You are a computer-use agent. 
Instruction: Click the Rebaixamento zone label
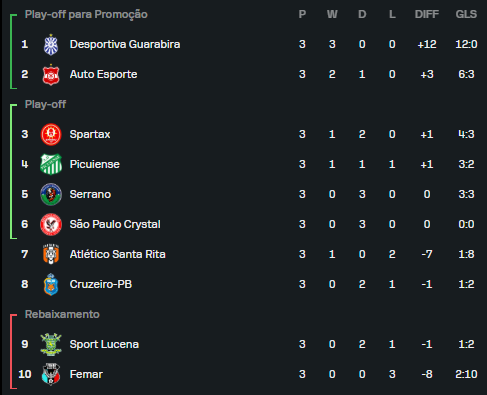click(62, 314)
